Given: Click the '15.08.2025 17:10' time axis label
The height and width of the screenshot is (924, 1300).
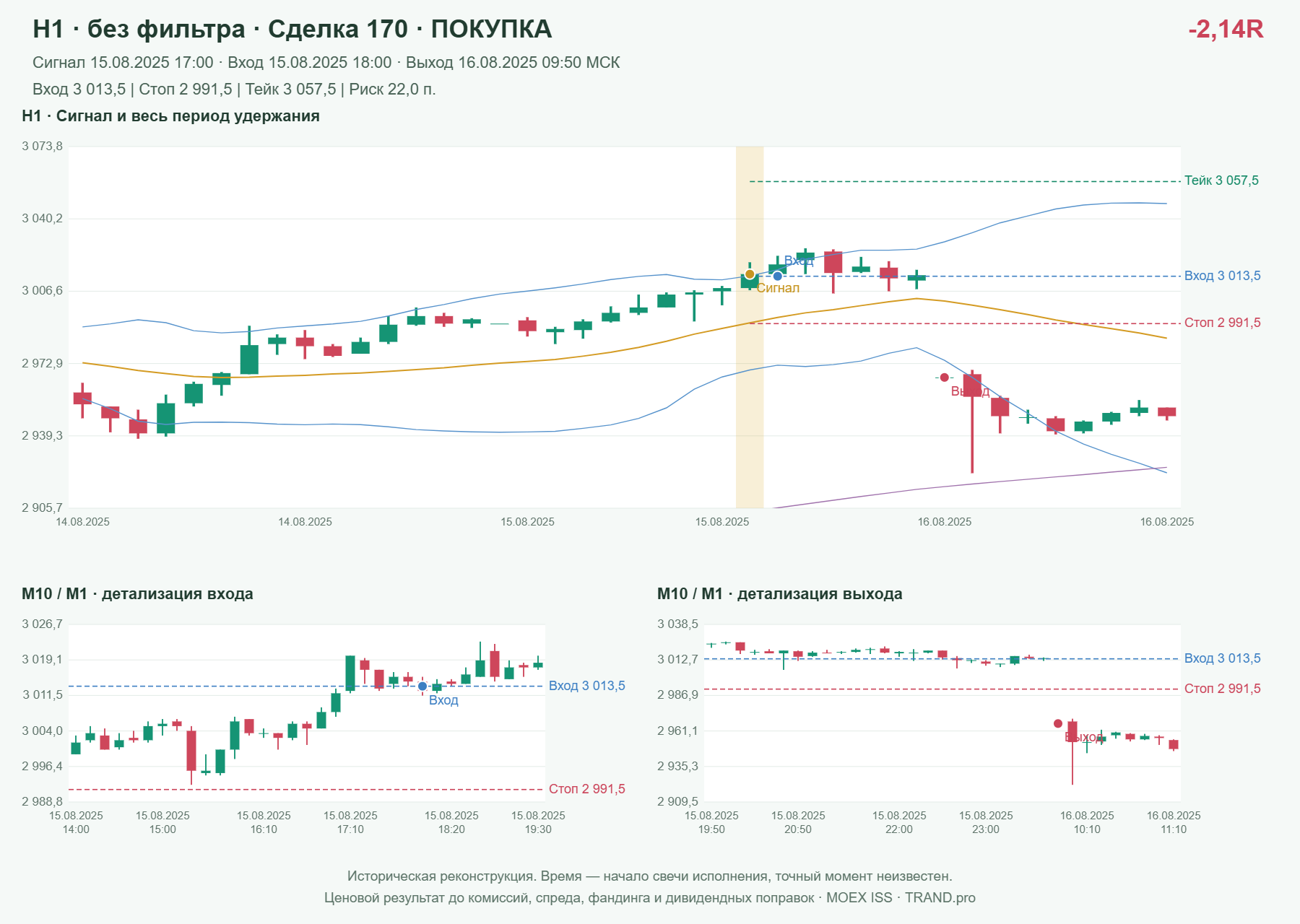Looking at the screenshot, I should tap(350, 822).
